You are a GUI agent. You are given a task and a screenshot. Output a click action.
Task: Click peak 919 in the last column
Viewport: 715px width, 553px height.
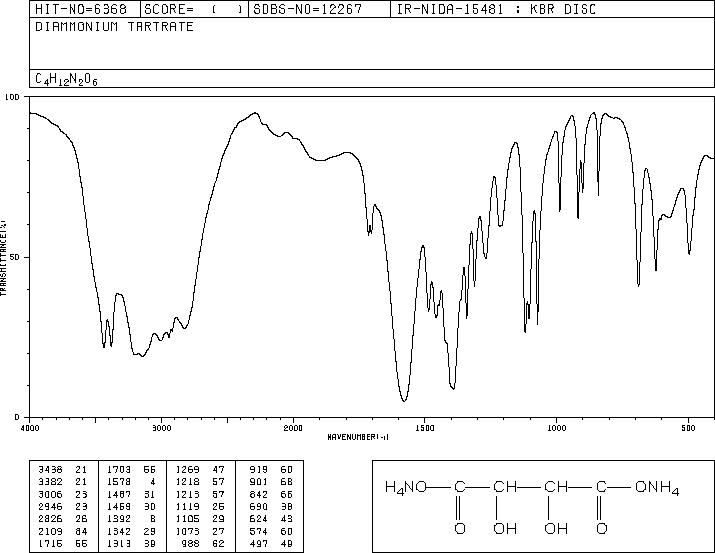coord(259,469)
